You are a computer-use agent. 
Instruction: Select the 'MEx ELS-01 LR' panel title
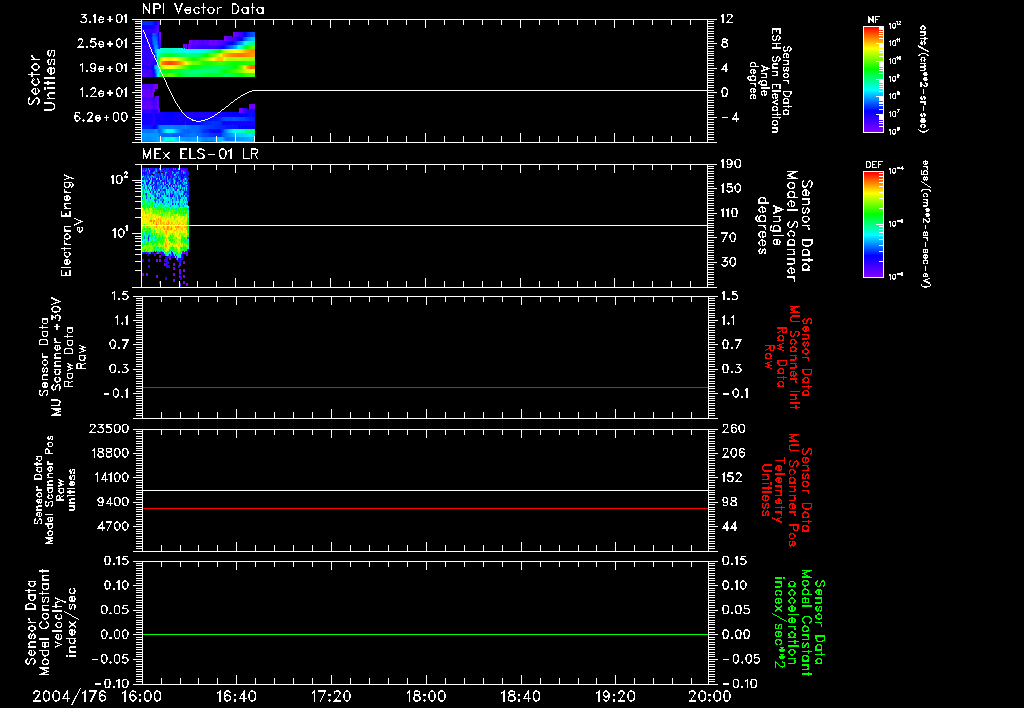pyautogui.click(x=200, y=154)
